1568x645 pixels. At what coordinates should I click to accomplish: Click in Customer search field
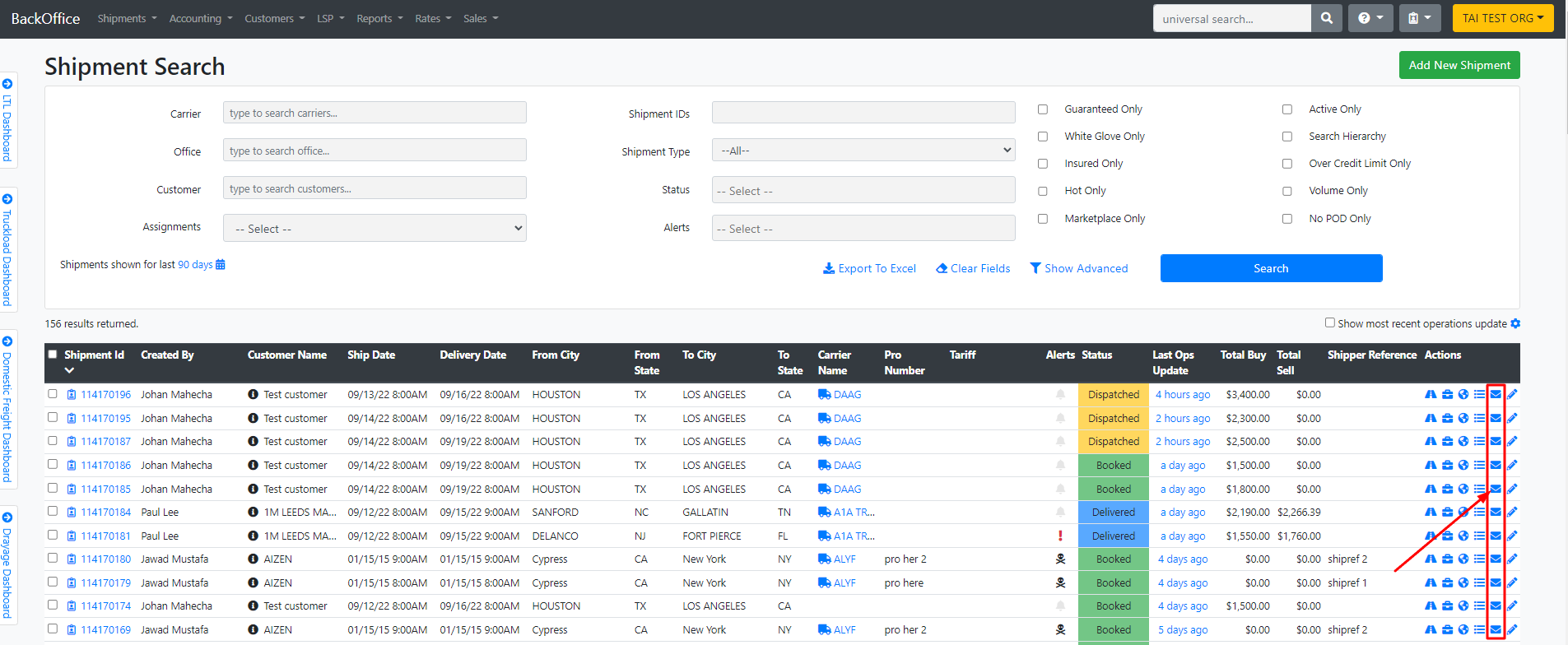tap(375, 188)
